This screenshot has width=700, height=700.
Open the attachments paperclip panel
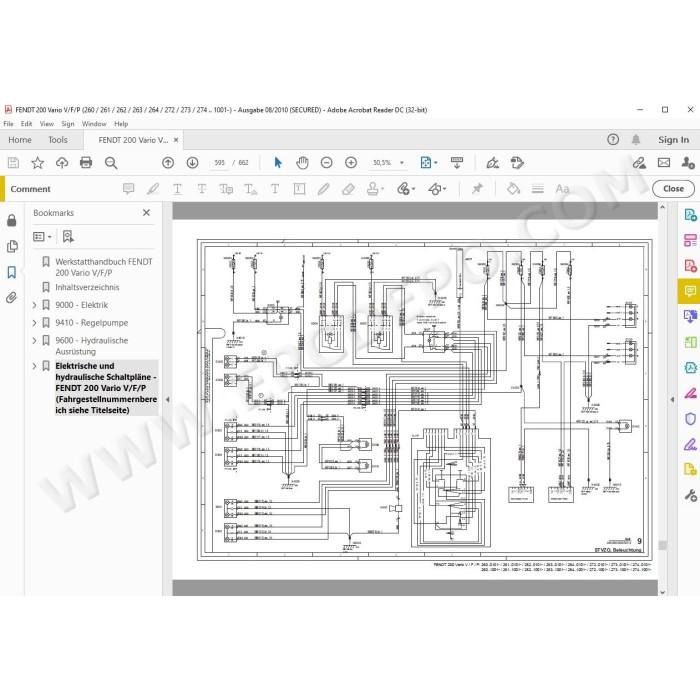point(12,297)
